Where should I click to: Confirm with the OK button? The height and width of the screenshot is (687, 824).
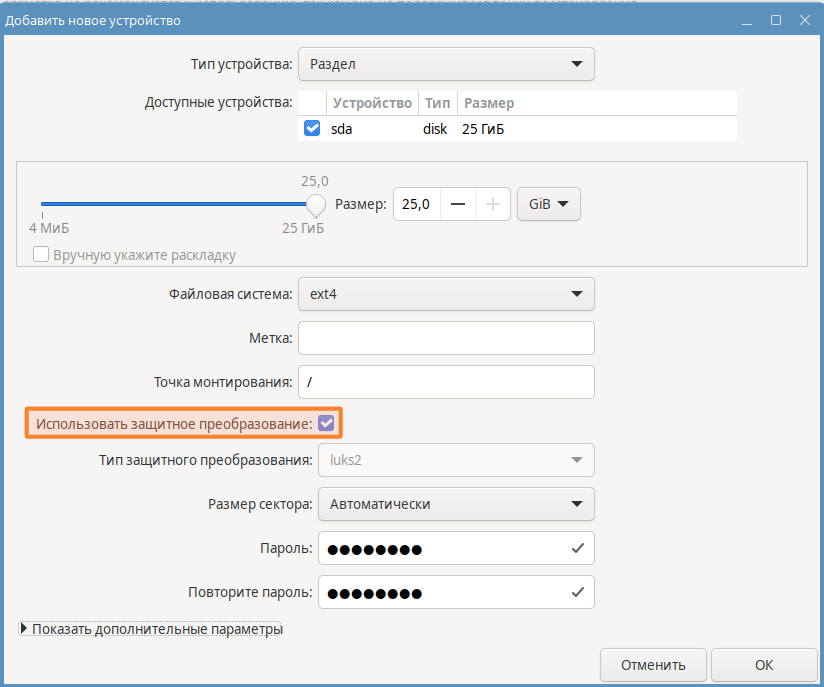(764, 665)
